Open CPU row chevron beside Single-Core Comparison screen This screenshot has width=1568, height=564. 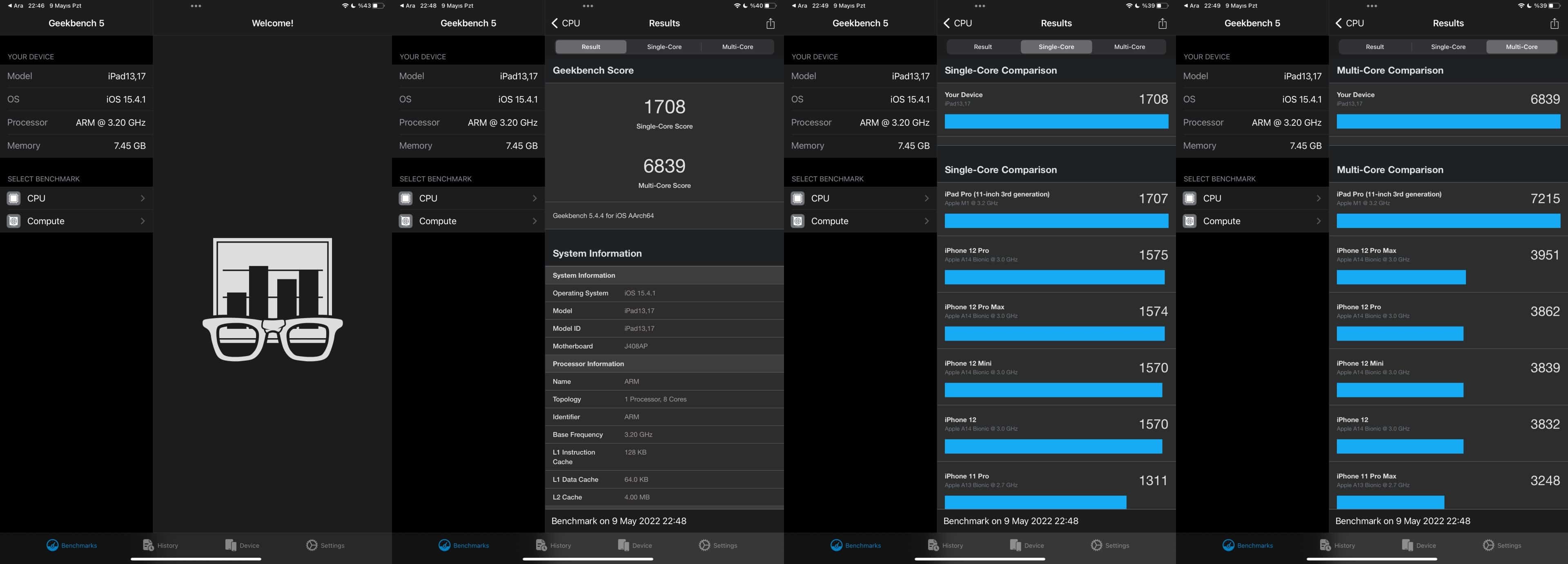(x=927, y=198)
